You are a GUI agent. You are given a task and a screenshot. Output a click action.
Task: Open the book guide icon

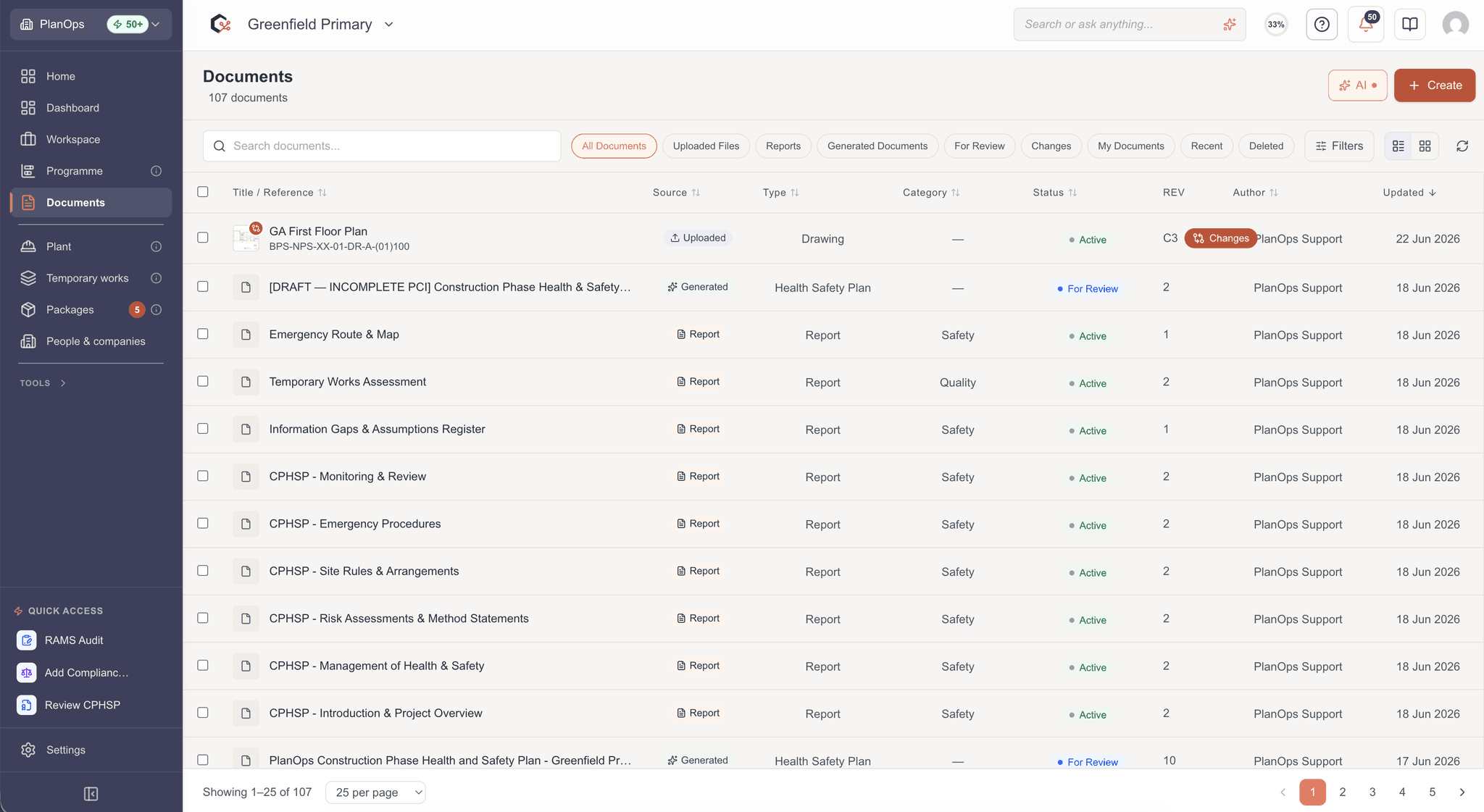click(1409, 25)
